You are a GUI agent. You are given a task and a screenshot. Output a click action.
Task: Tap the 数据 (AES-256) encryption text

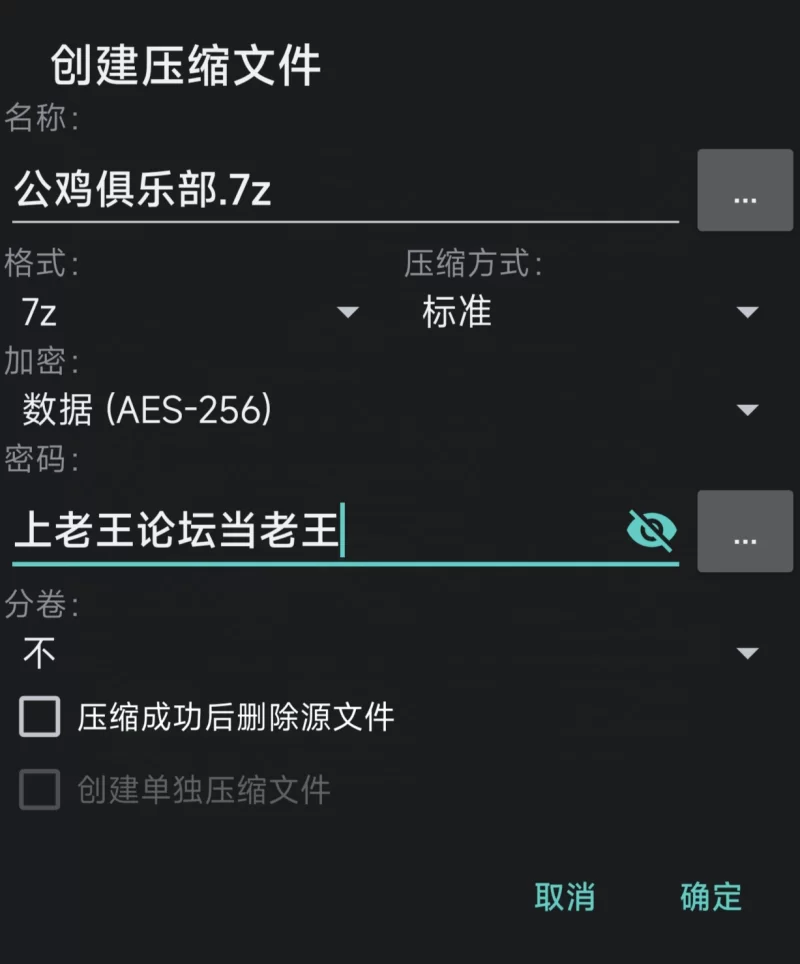click(147, 409)
